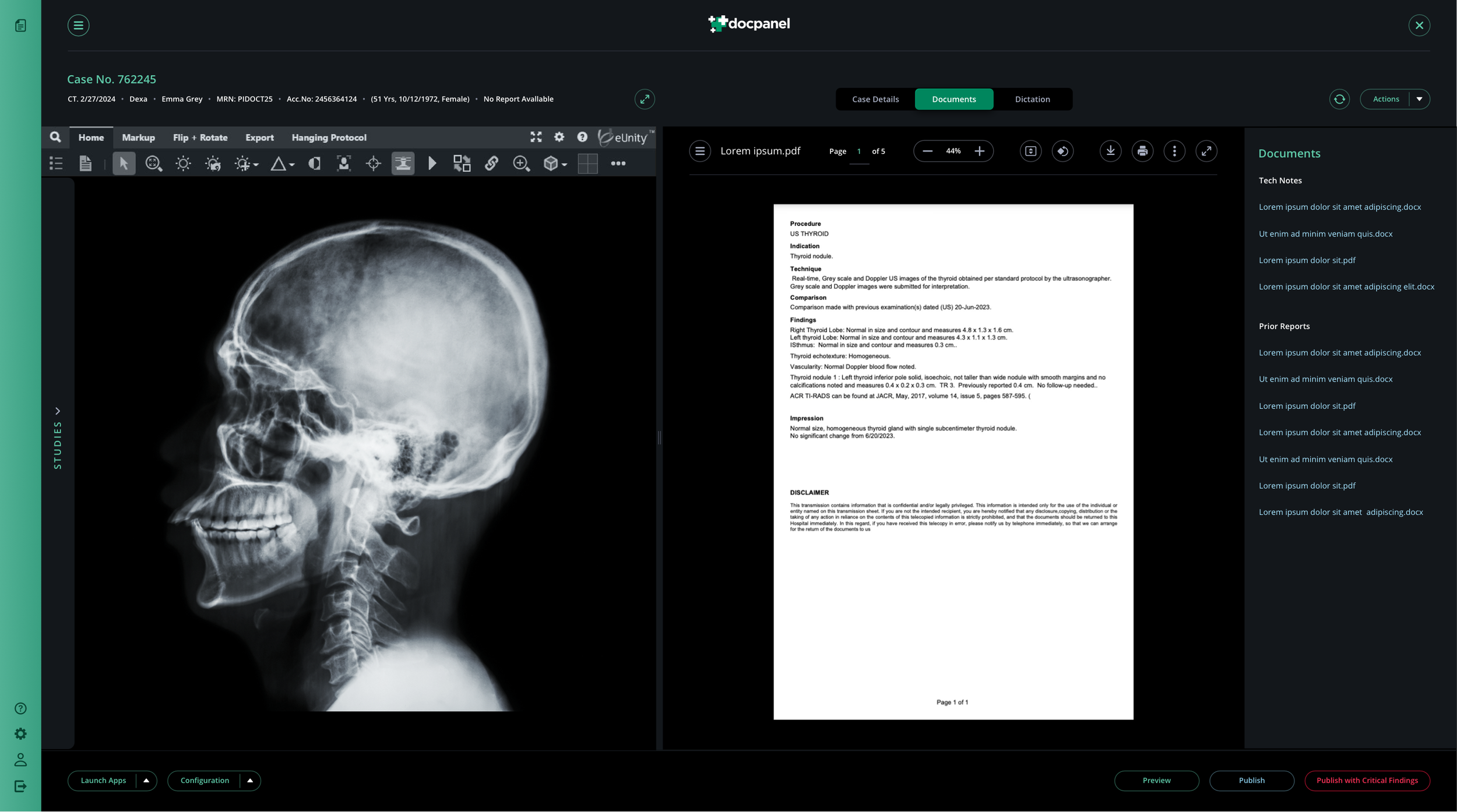The height and width of the screenshot is (812, 1457).
Task: Click the refresh icon beside Actions
Action: click(1339, 99)
